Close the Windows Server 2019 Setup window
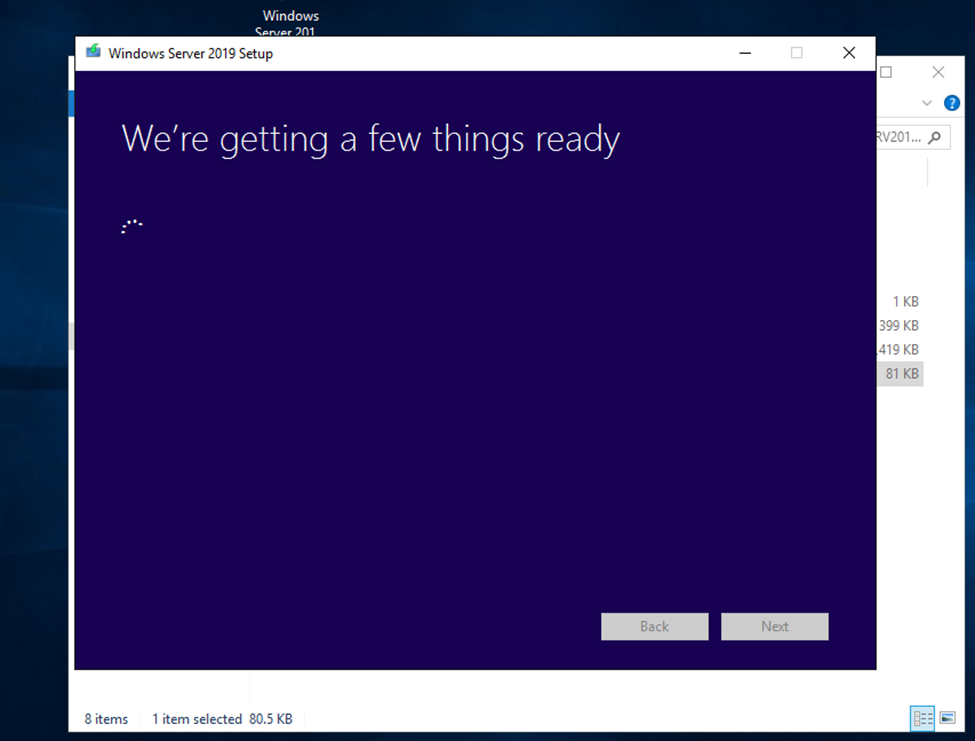The width and height of the screenshot is (975, 741). coord(849,53)
